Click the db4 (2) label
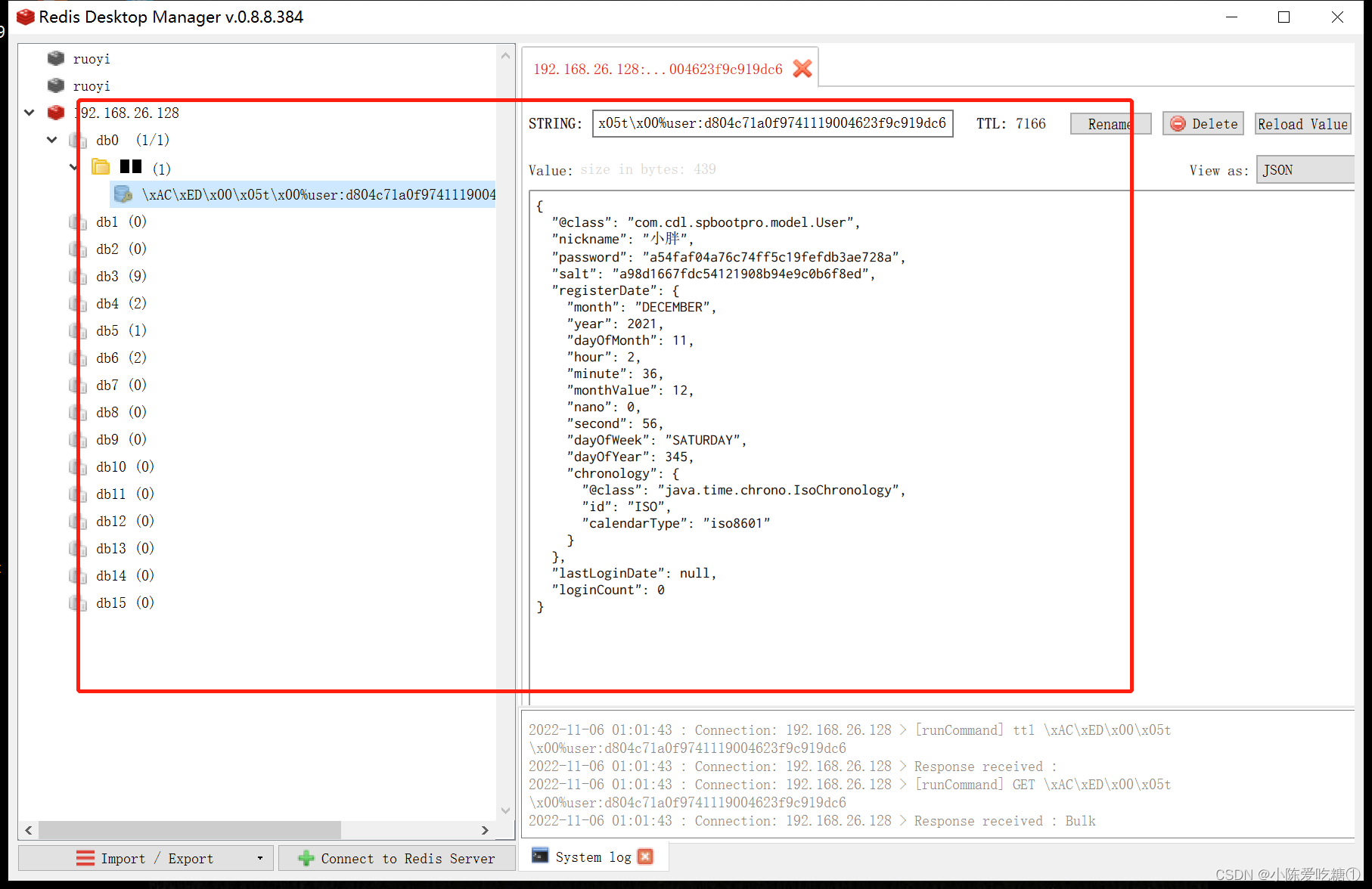Image resolution: width=1372 pixels, height=889 pixels. pos(122,303)
